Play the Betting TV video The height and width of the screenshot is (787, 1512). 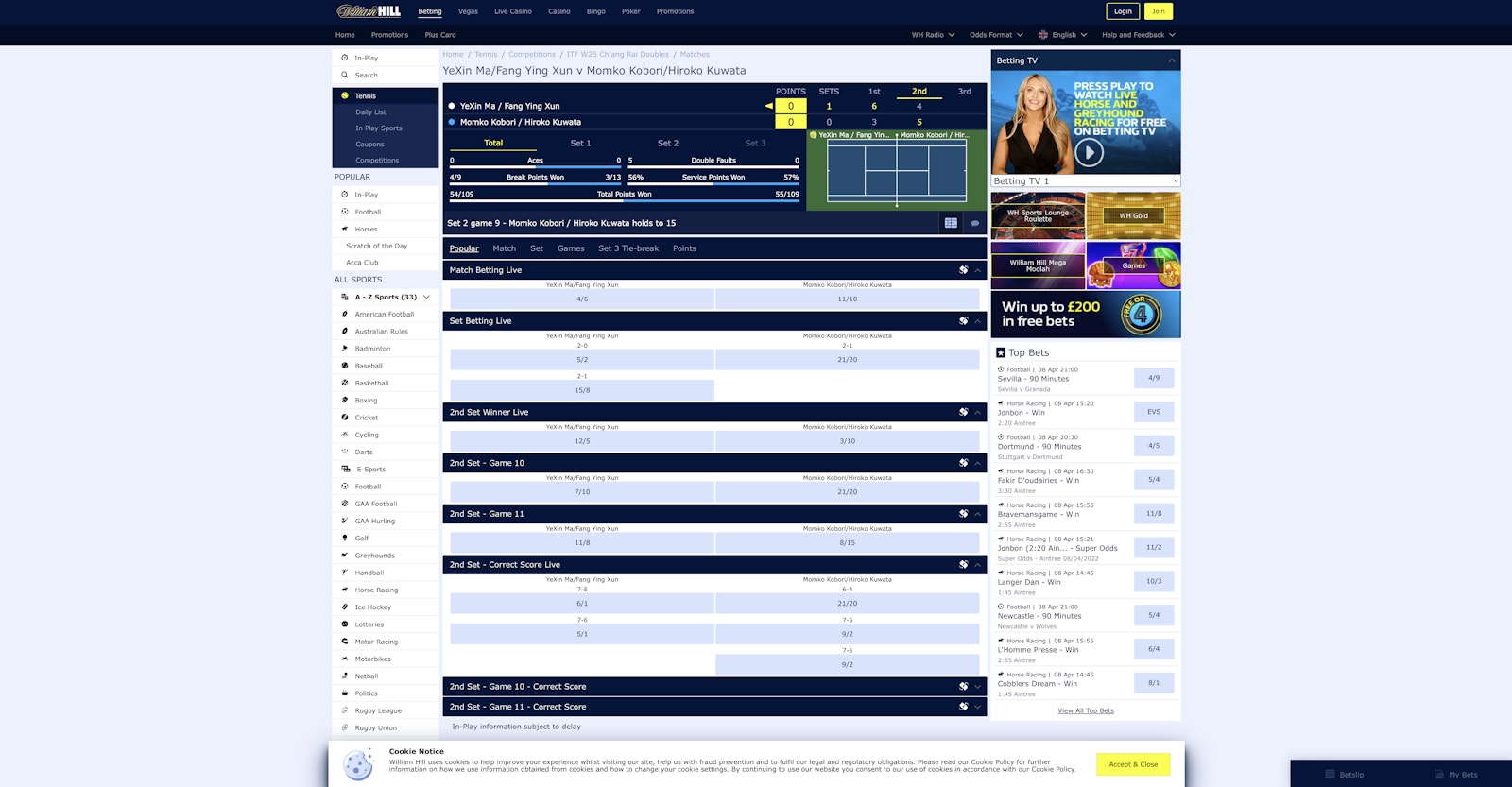pos(1089,152)
